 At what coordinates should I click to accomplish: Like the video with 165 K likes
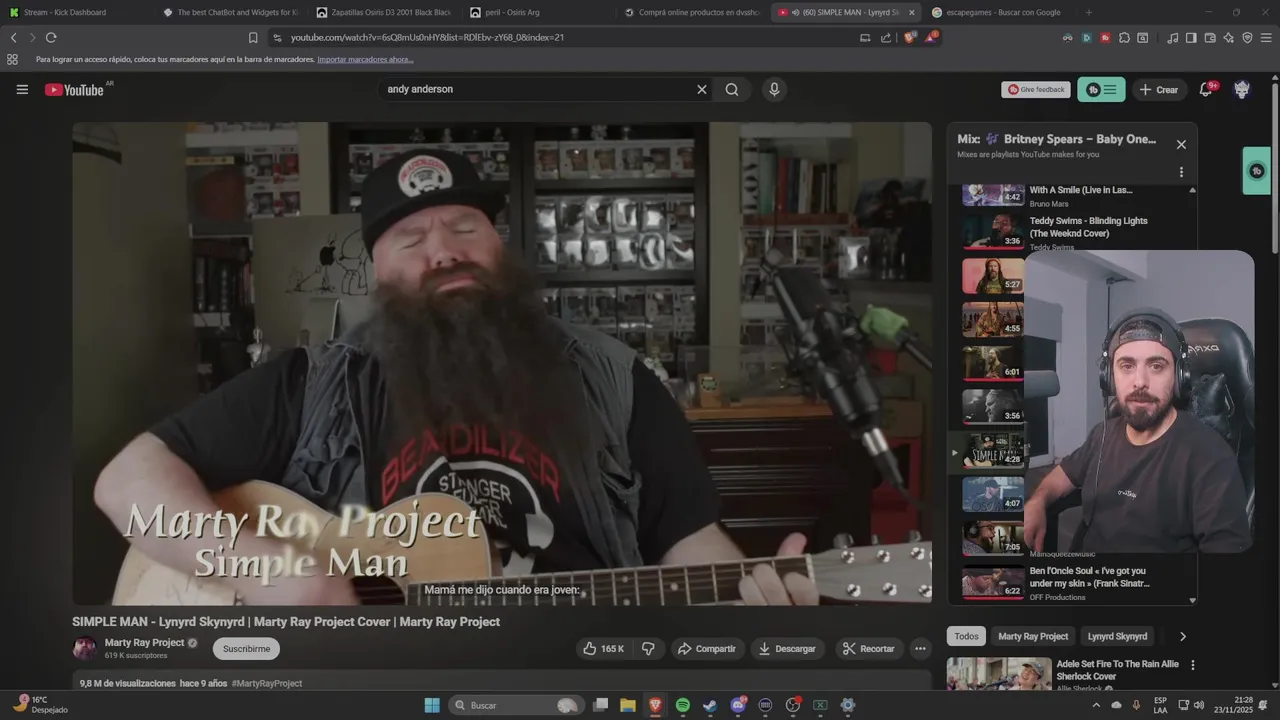pos(603,649)
